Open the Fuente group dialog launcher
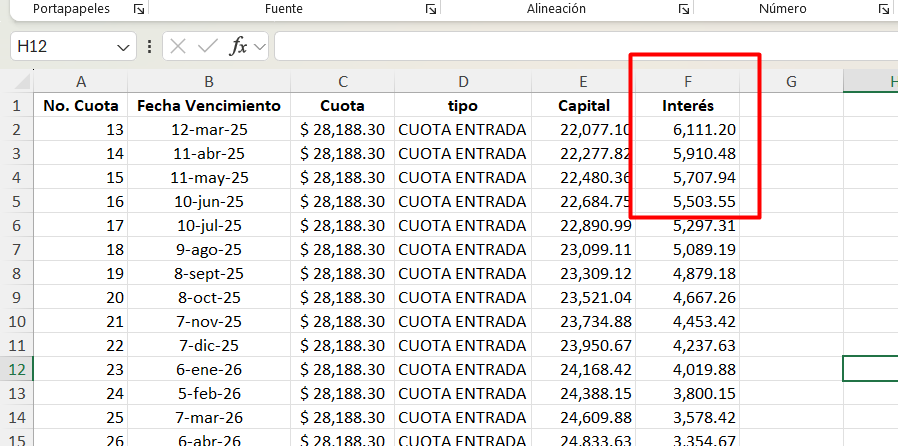898x446 pixels. point(430,9)
